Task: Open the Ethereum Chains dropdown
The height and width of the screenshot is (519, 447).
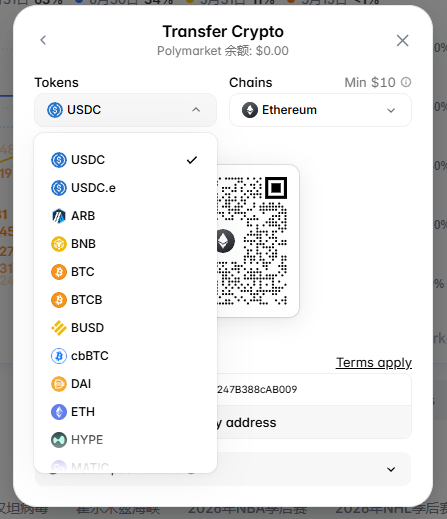Action: click(x=320, y=110)
